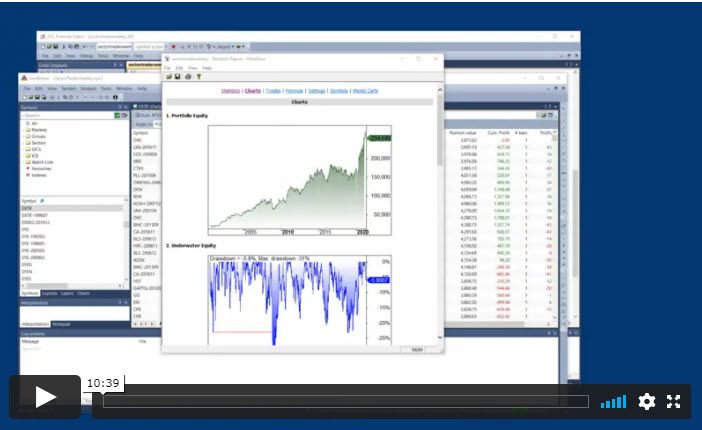Expand the ICB folder in the Symbols tree

click(34, 155)
